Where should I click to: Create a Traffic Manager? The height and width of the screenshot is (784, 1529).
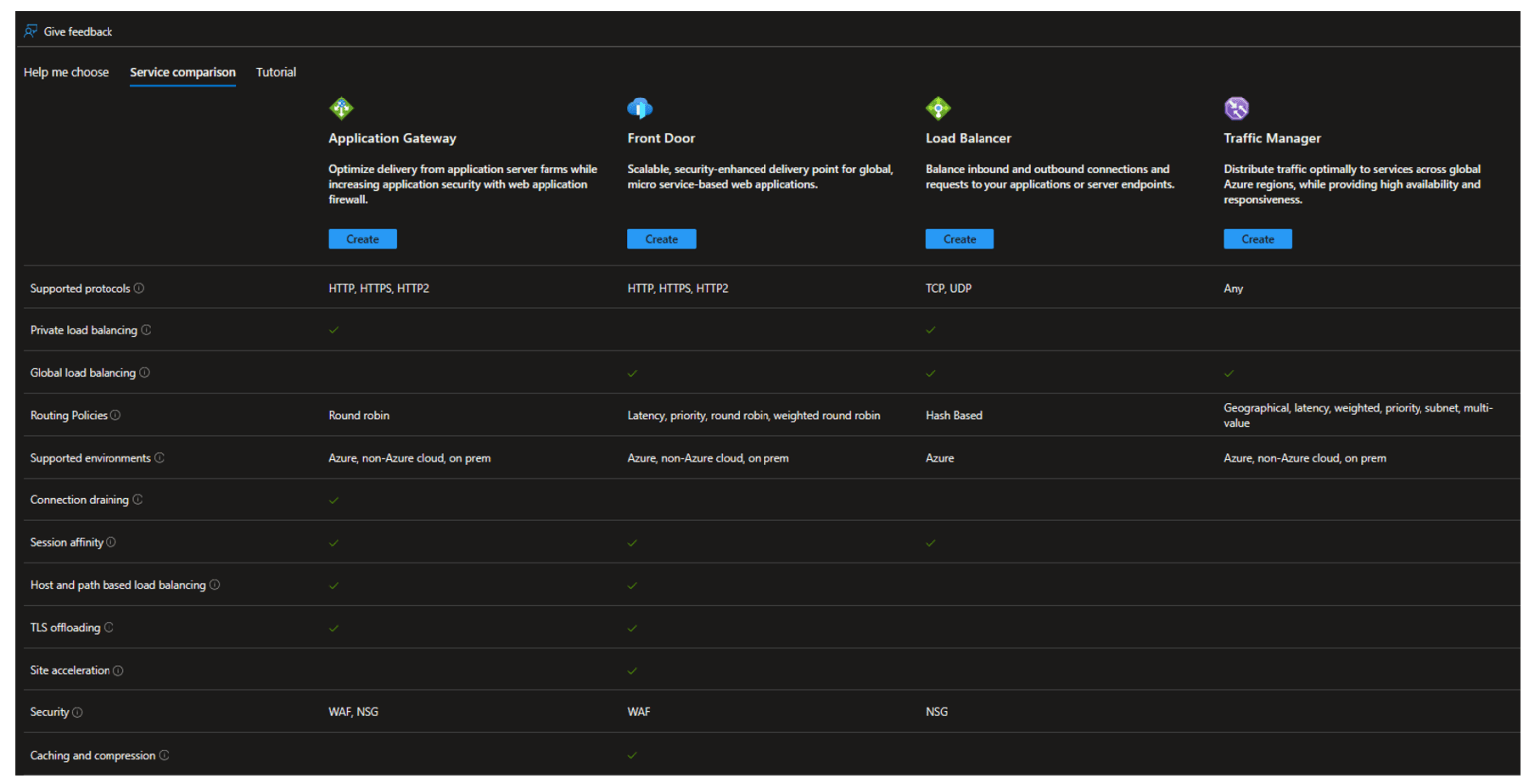click(x=1257, y=238)
